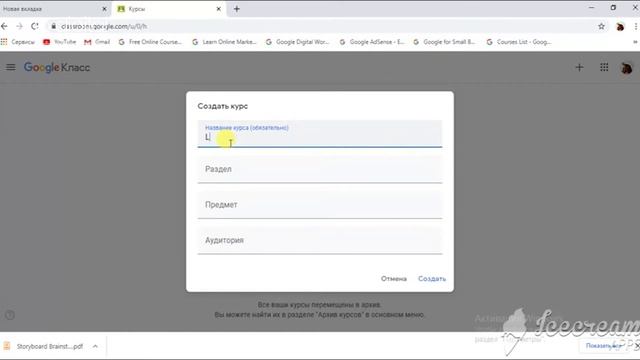Click the Google Класс logo
Screen dimensions: 640x360
pyautogui.click(x=57, y=68)
